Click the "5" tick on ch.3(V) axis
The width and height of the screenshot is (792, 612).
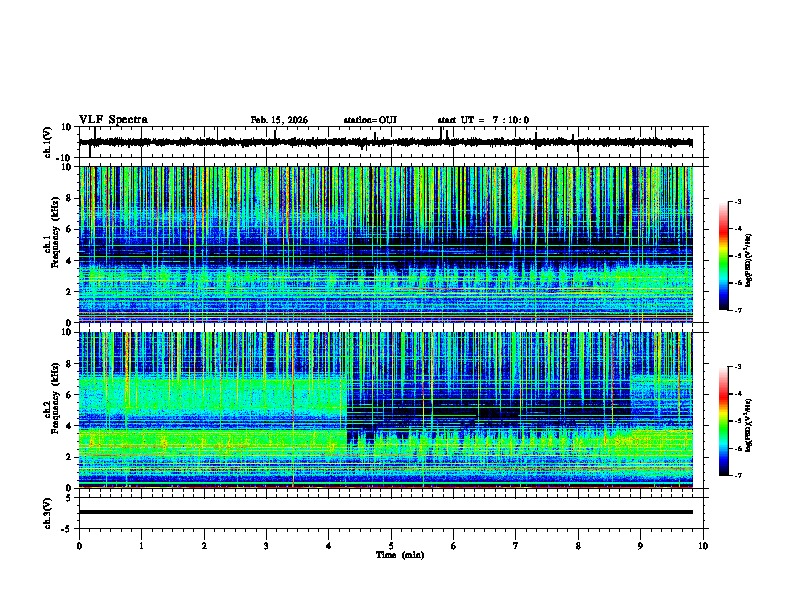pyautogui.click(x=70, y=498)
